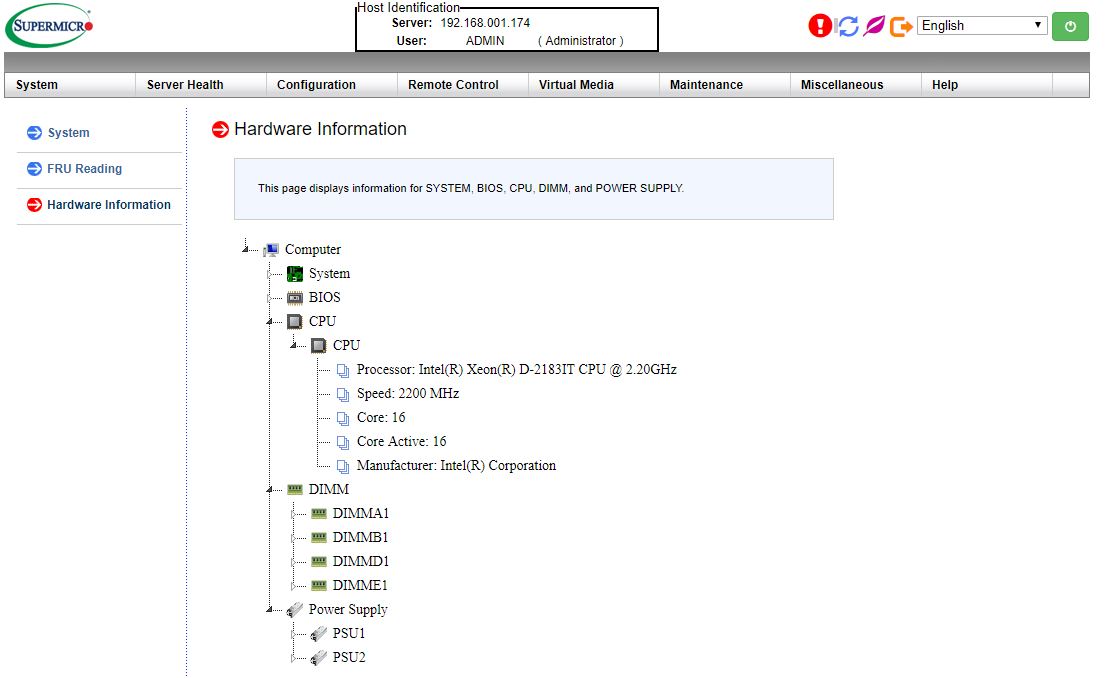Open the English language dropdown
The width and height of the screenshot is (1113, 678).
(x=982, y=26)
